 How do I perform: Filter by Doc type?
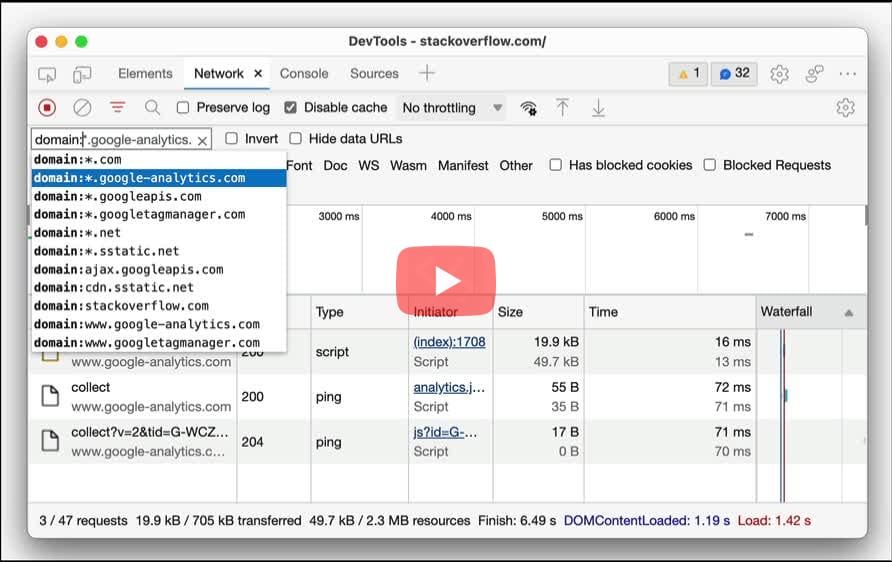click(x=335, y=166)
